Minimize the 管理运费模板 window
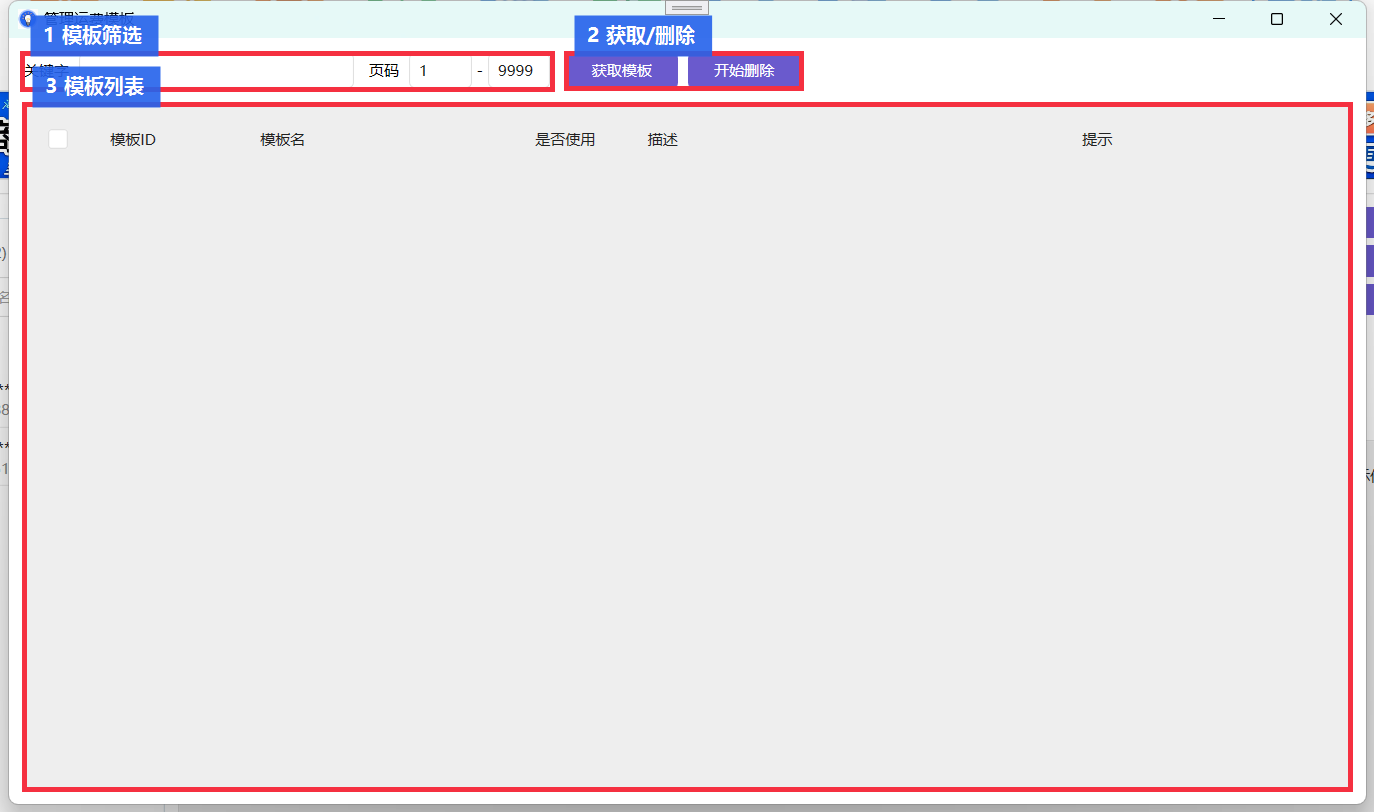 coord(1219,19)
